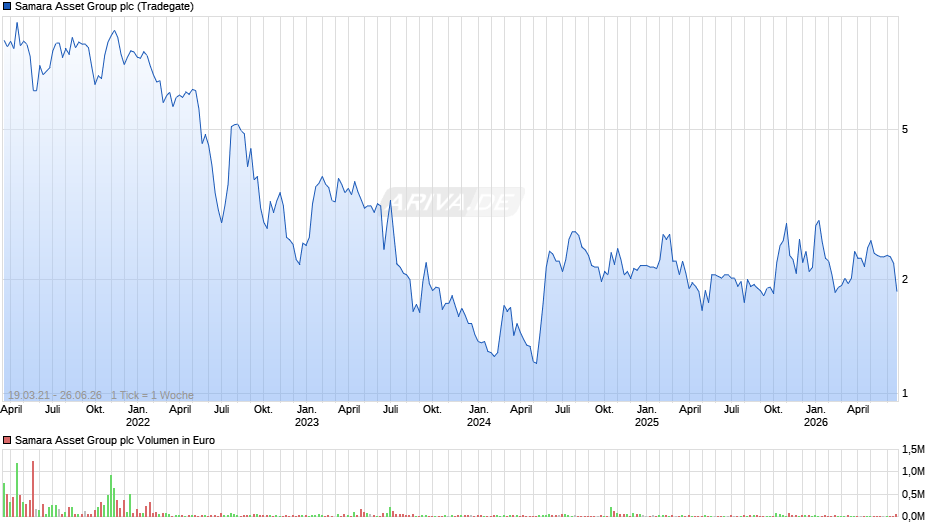Click the price axis label '5'

tap(905, 130)
